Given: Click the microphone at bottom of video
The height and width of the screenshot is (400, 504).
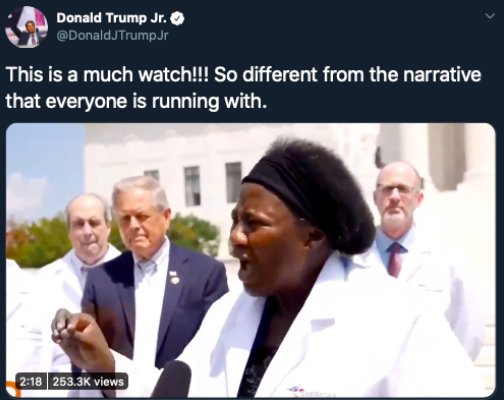Looking at the screenshot, I should point(173,379).
